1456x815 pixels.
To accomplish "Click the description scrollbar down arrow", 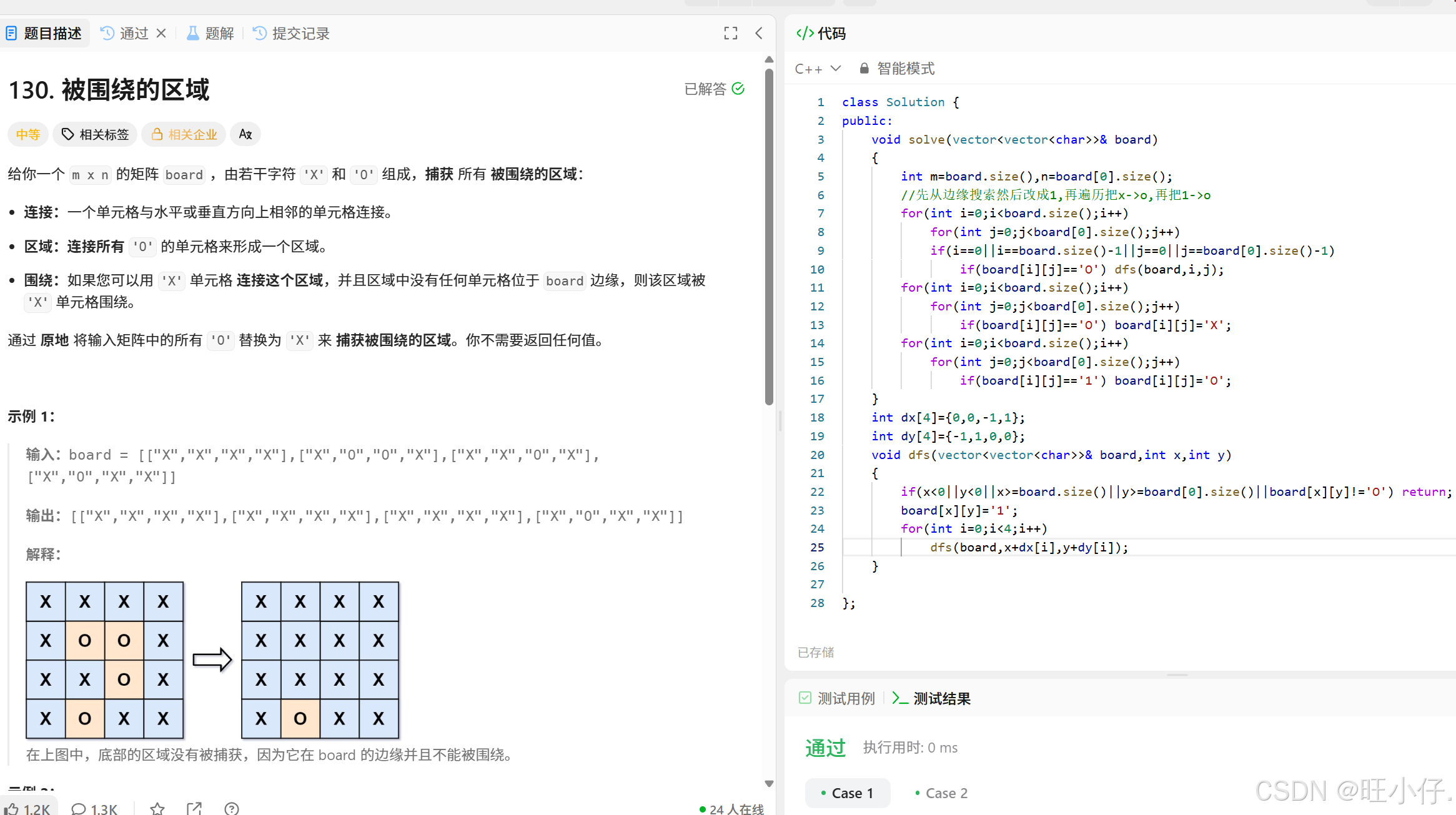I will tap(769, 783).
